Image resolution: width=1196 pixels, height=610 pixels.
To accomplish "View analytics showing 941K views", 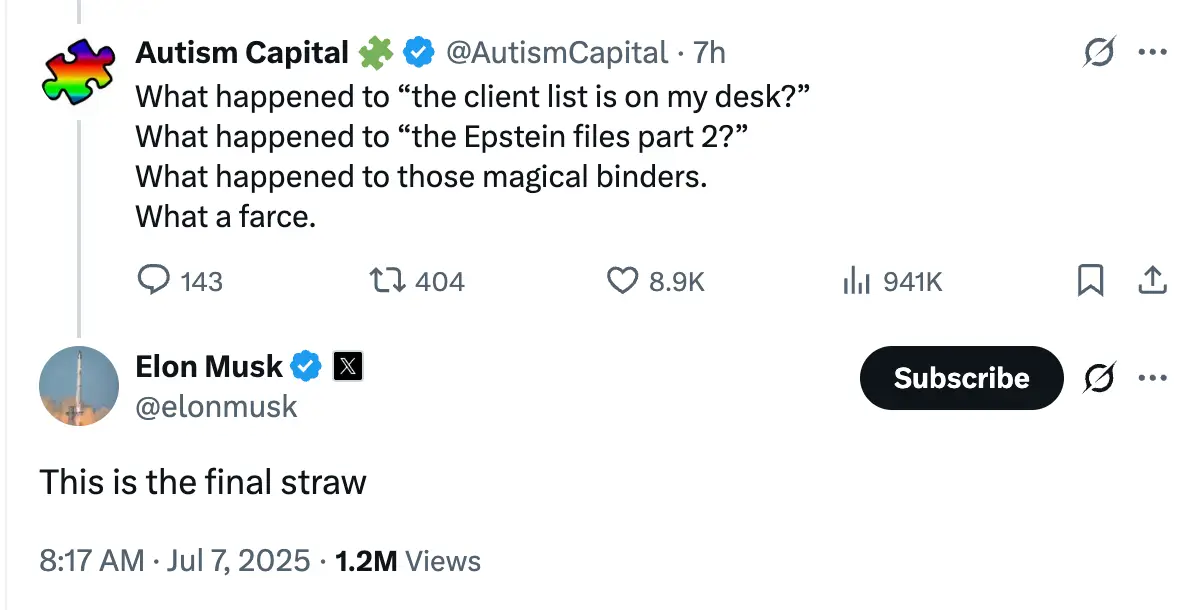I will click(x=858, y=281).
